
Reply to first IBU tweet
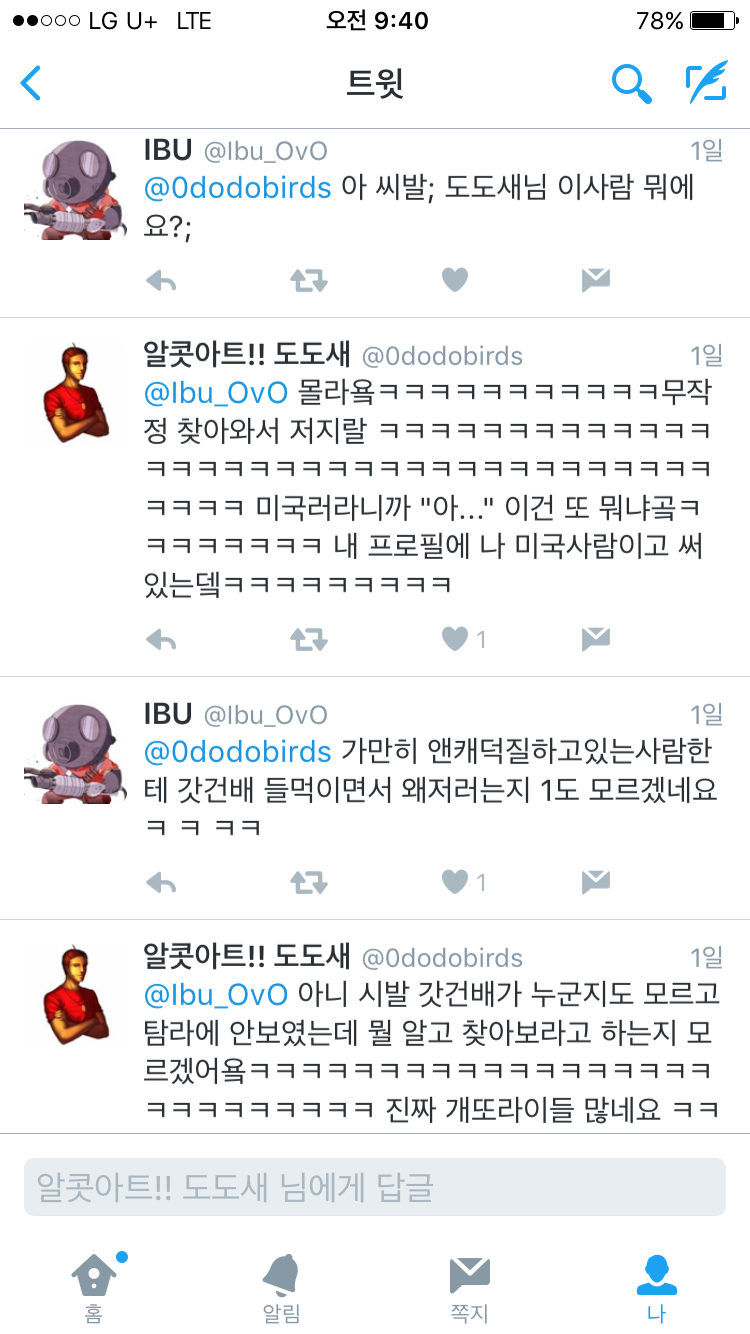pos(161,281)
